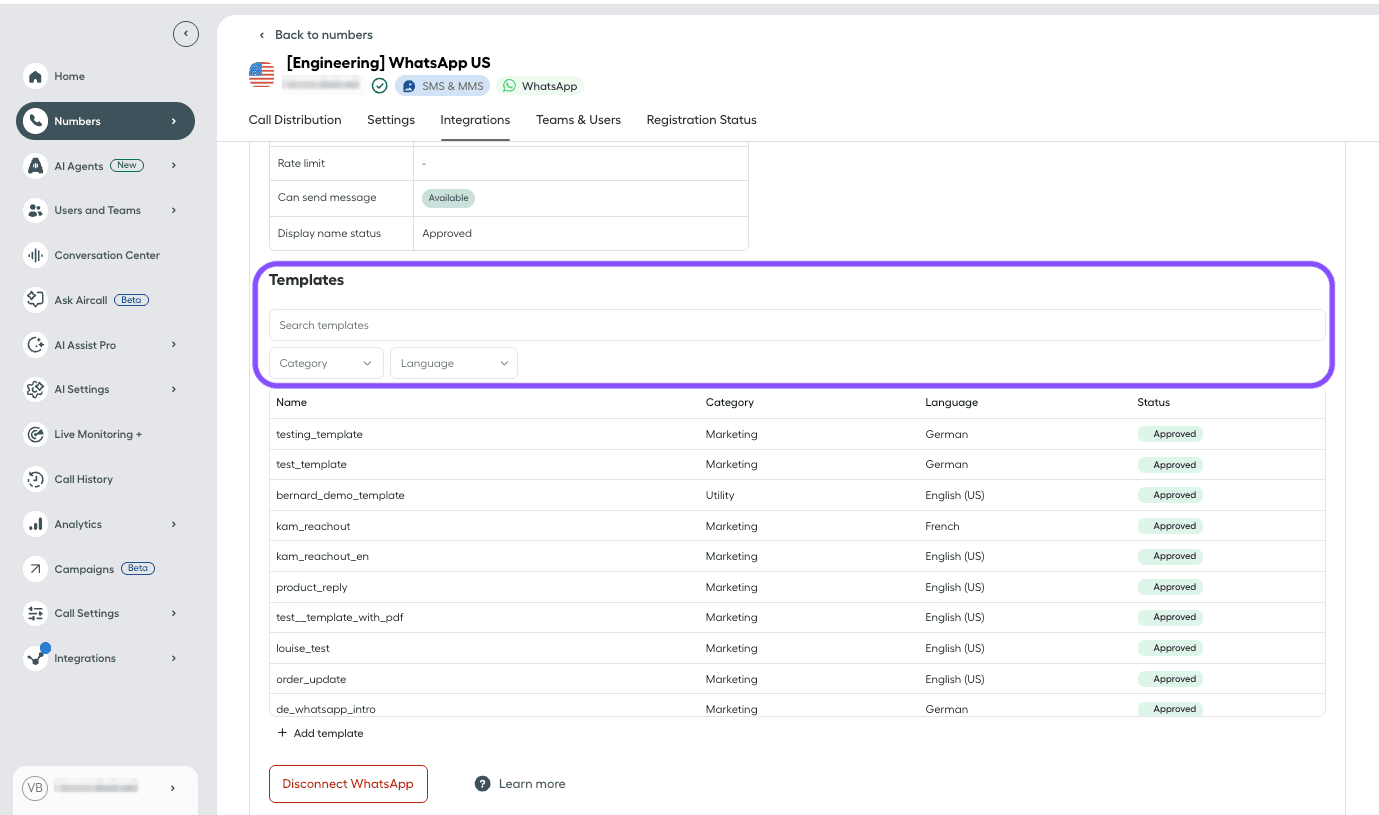This screenshot has height=815, width=1379.
Task: Click the Disconnect WhatsApp button
Action: [348, 784]
